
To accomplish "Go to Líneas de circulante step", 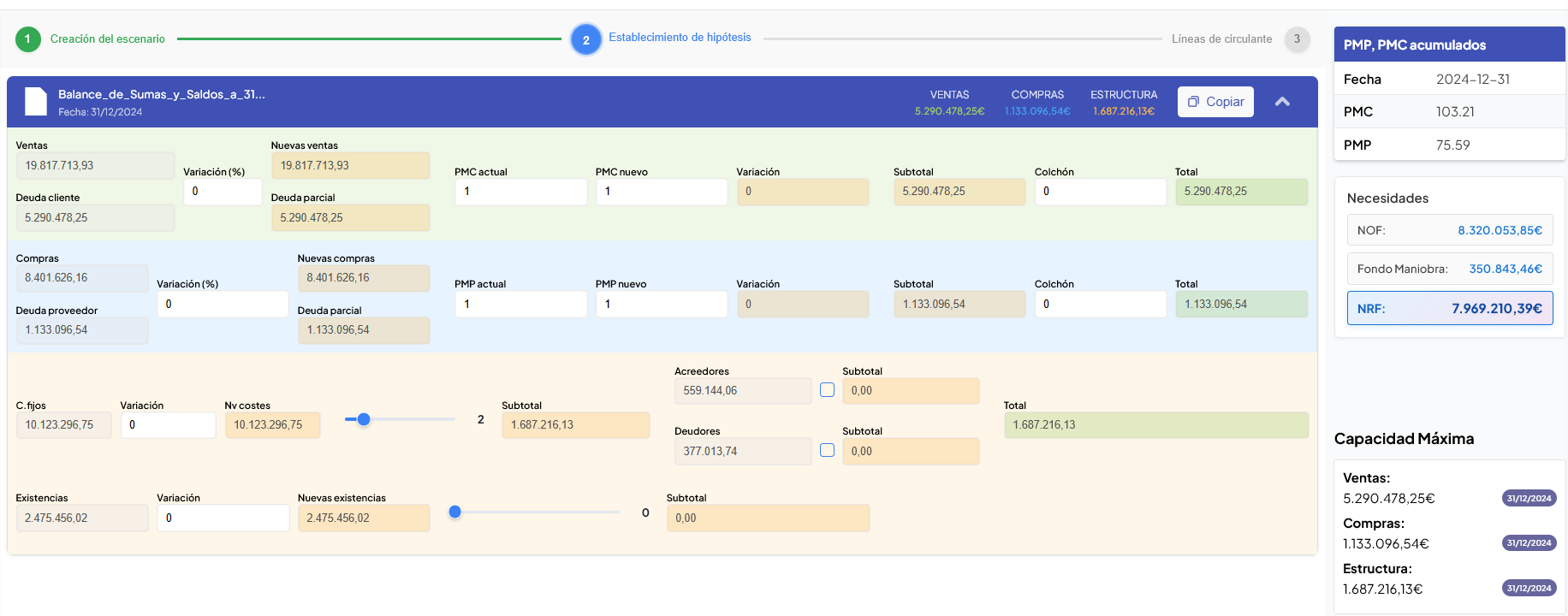I will (x=1221, y=39).
